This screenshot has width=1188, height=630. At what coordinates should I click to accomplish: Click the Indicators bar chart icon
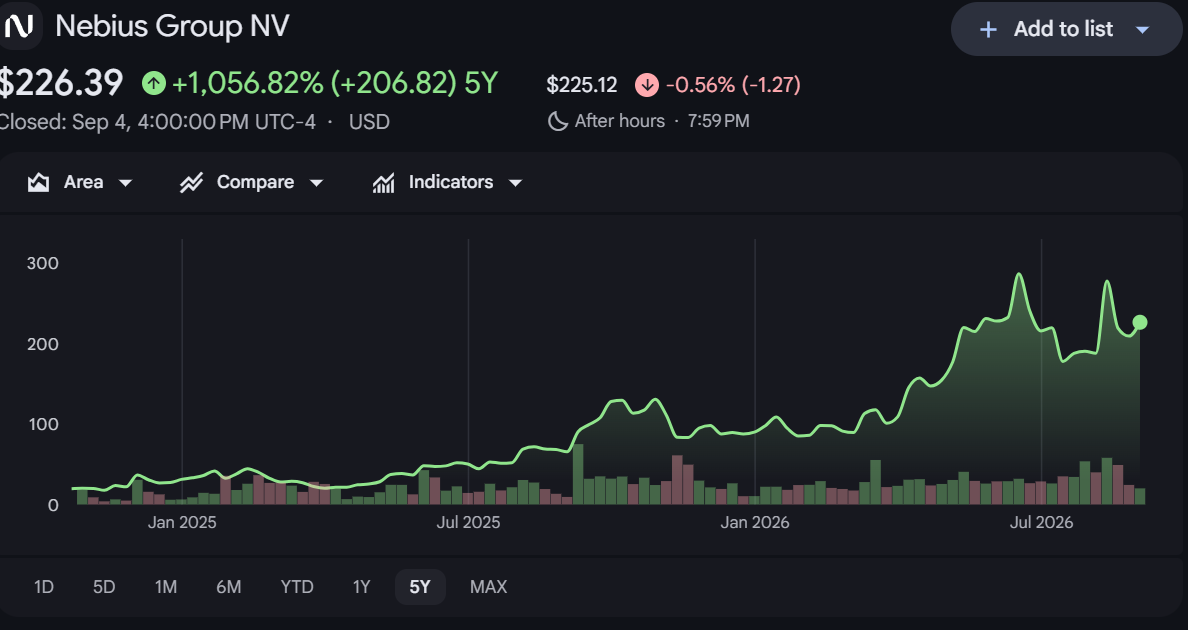383,182
